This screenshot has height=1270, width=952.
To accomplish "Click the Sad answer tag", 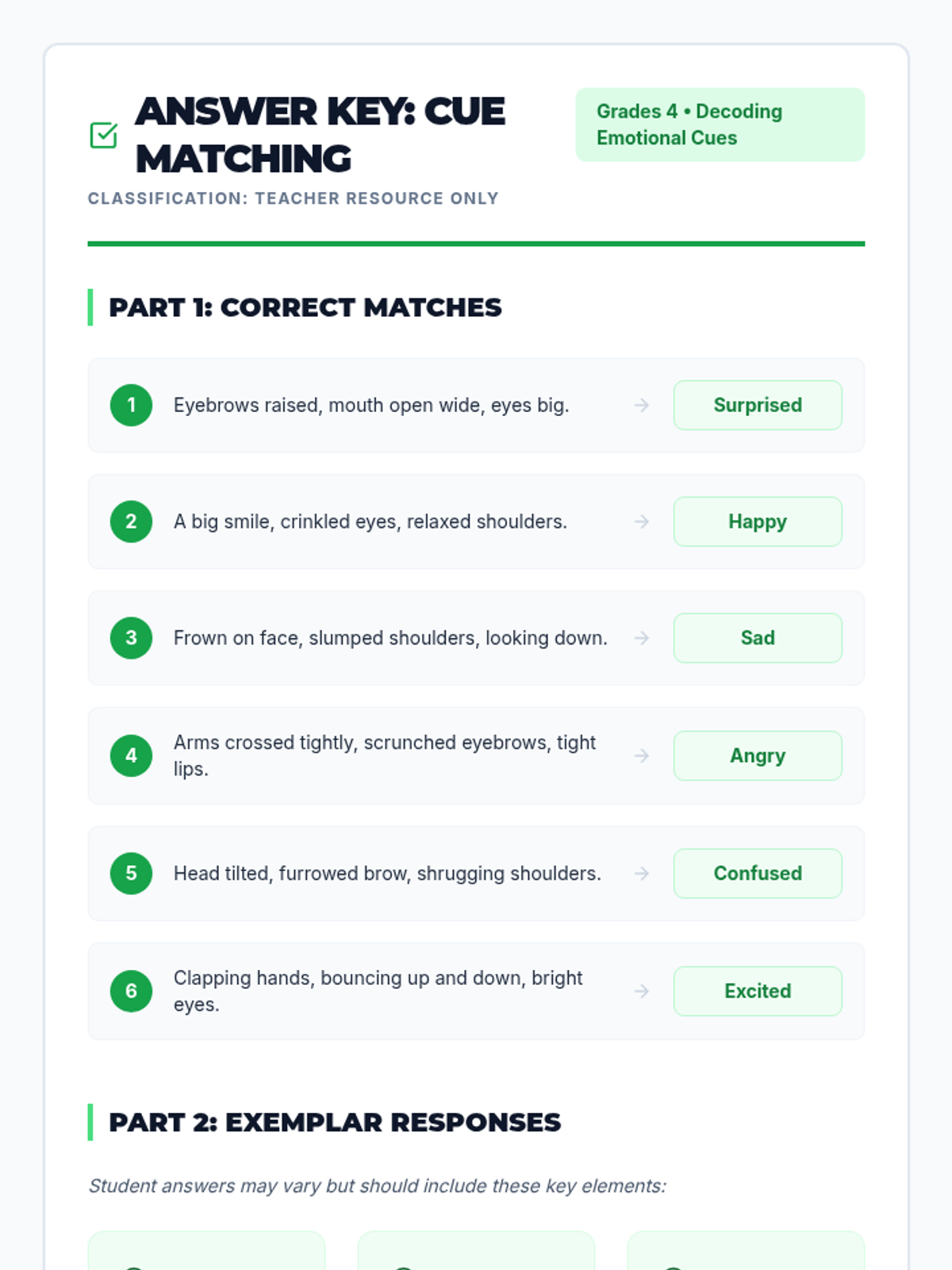I will pyautogui.click(x=758, y=638).
